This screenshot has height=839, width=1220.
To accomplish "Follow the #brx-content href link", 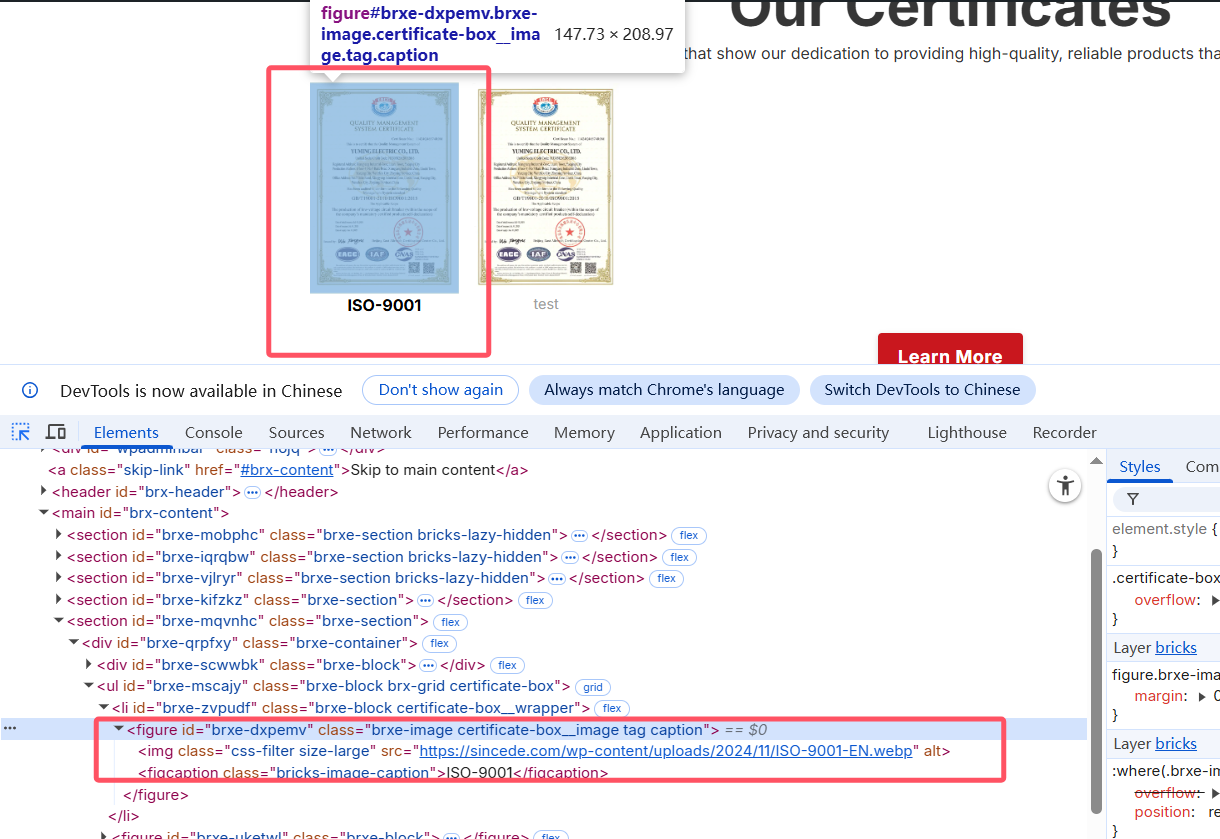I will [285, 470].
